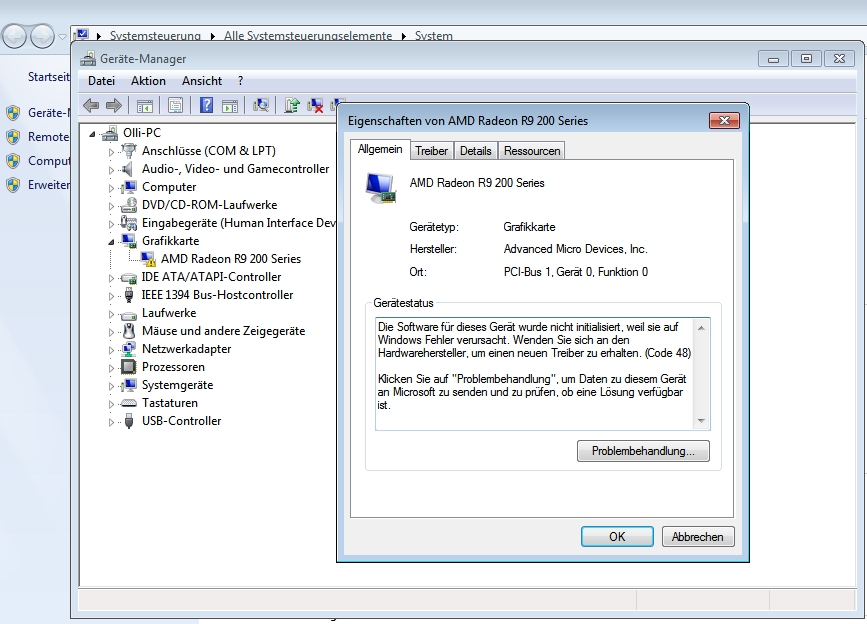Click the Update driver software icon
This screenshot has height=624, width=867.
tap(292, 105)
